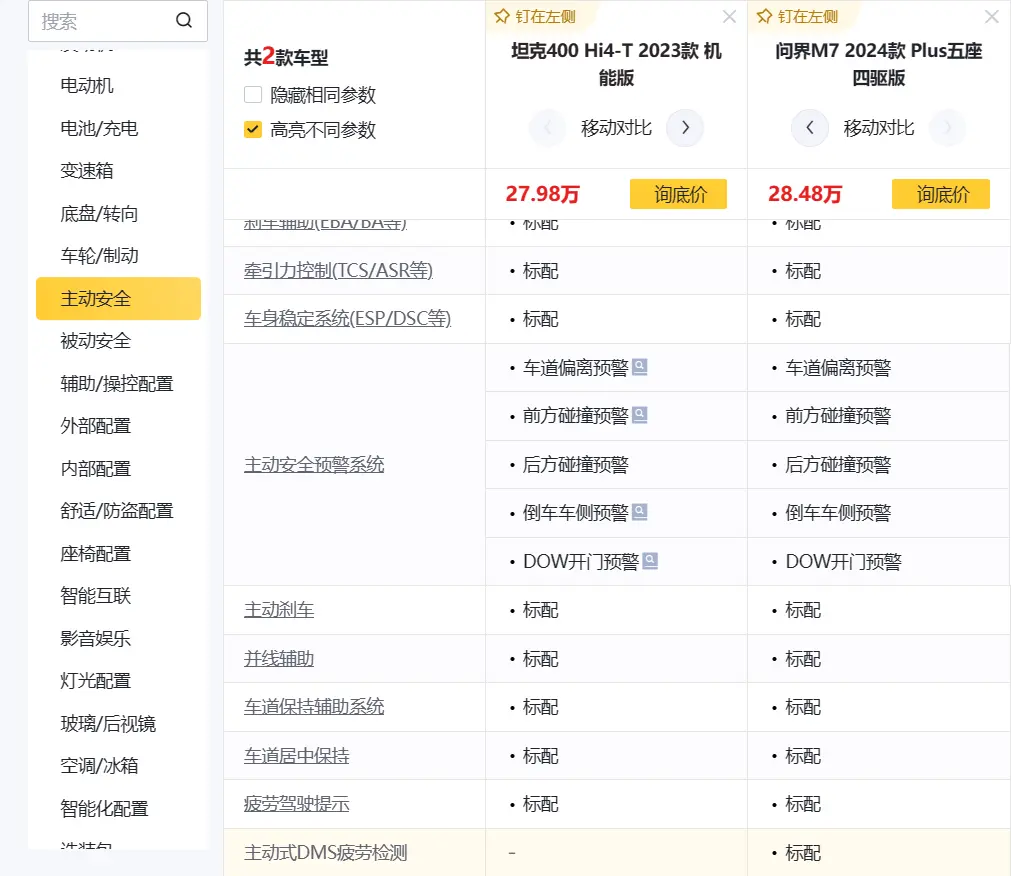
Task: Click DOW开门预警 in AITO M7 column
Action: tap(843, 561)
